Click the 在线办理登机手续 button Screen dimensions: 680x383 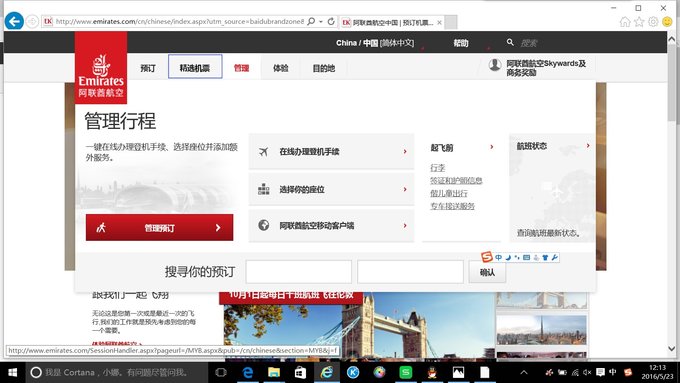click(331, 151)
